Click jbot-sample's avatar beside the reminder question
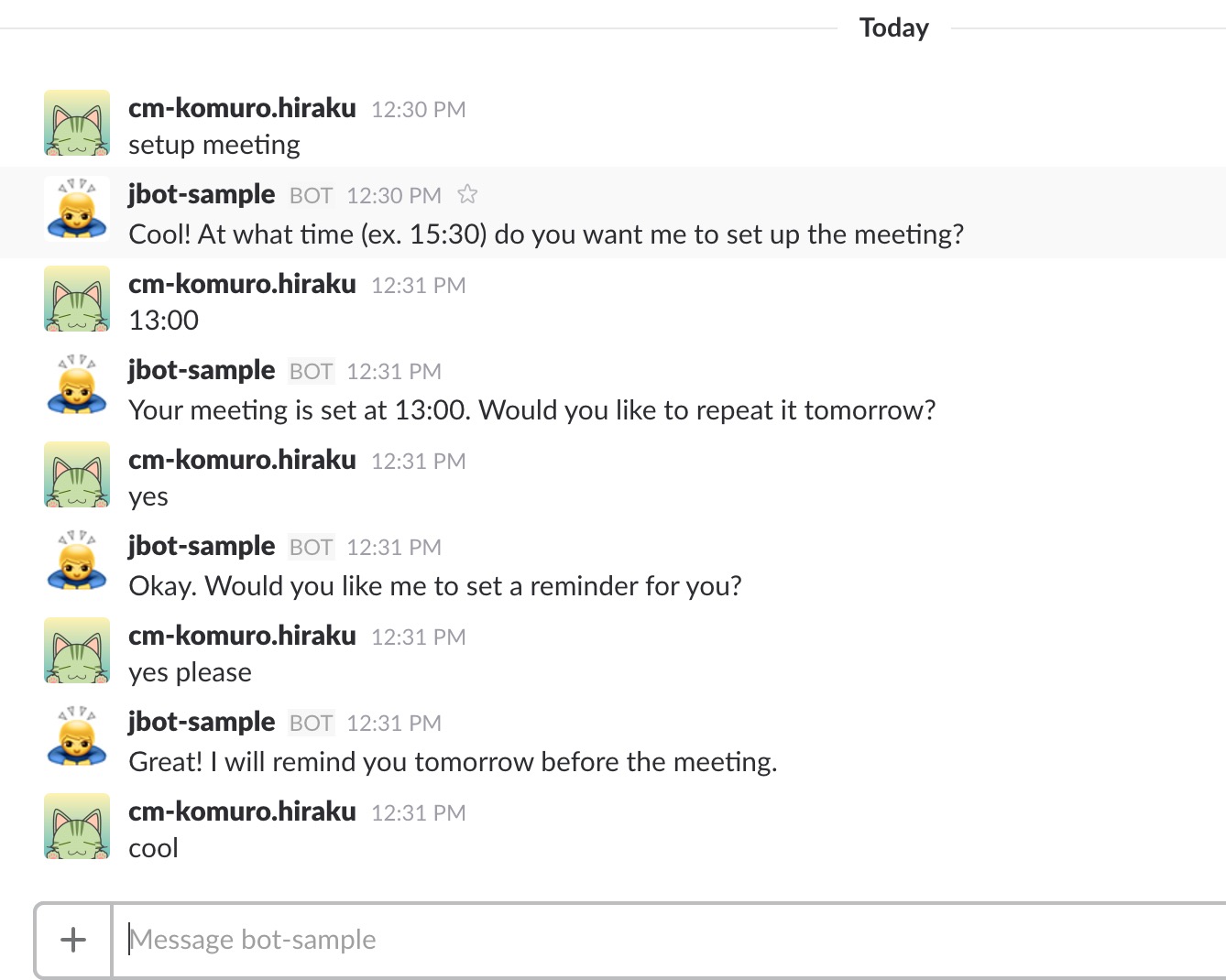 pos(76,561)
